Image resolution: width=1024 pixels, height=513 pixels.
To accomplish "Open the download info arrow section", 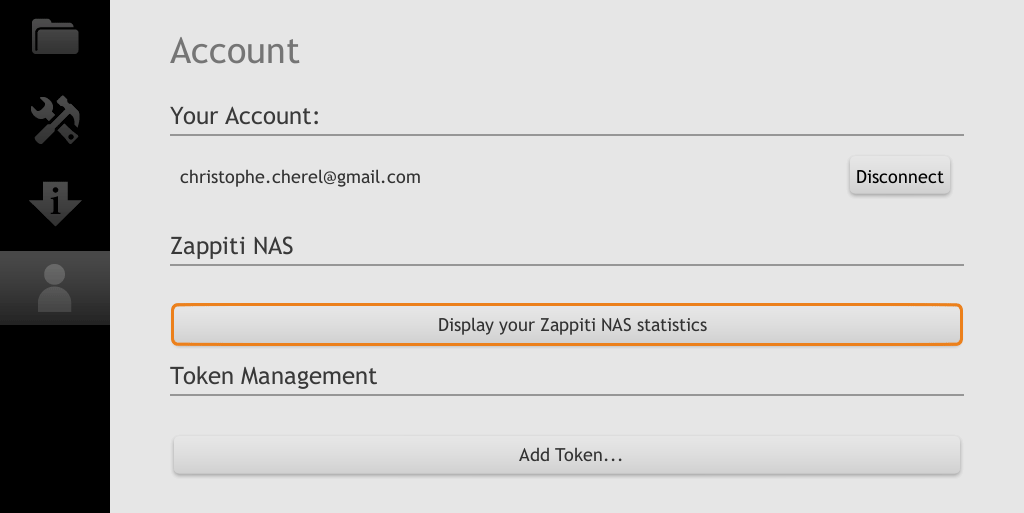I will (x=55, y=204).
